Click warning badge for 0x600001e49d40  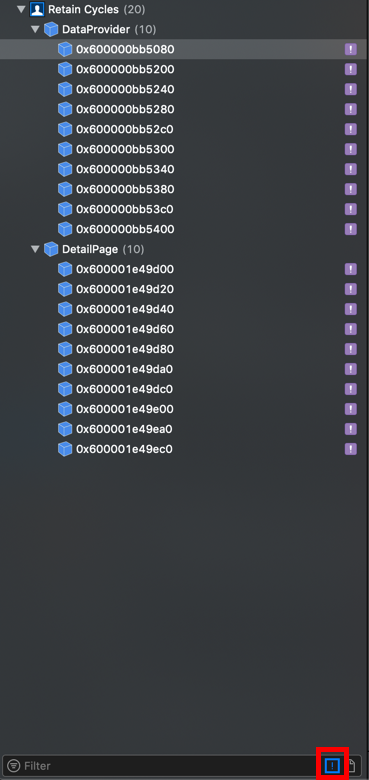pos(351,309)
